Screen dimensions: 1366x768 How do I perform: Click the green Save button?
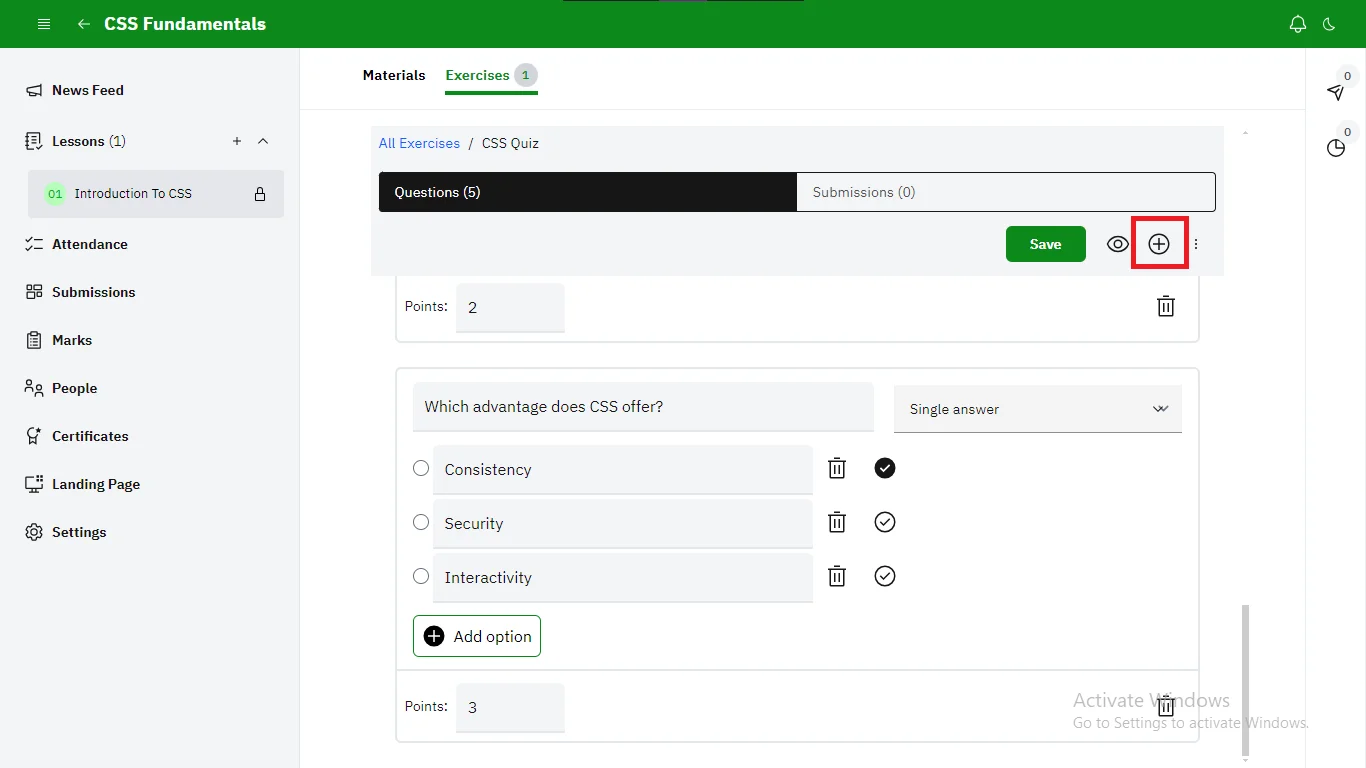point(1045,244)
